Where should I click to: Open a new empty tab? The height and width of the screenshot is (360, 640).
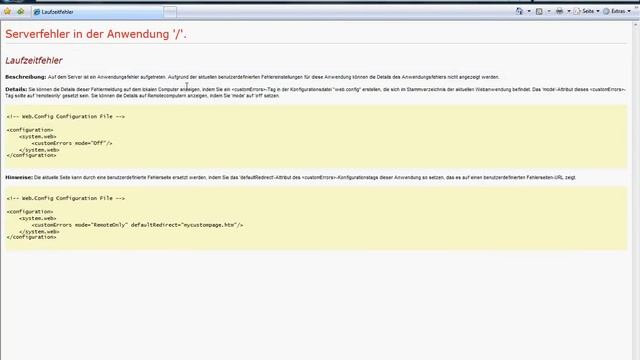pyautogui.click(x=170, y=12)
